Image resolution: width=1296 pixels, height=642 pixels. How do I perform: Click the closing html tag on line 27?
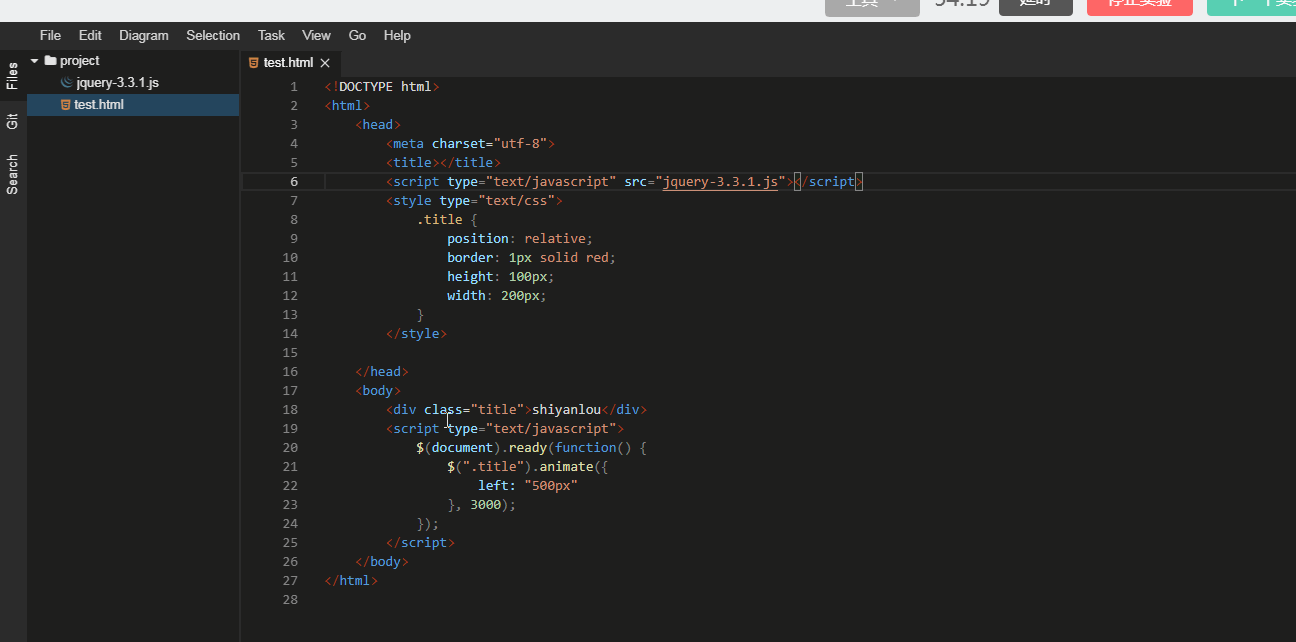351,581
